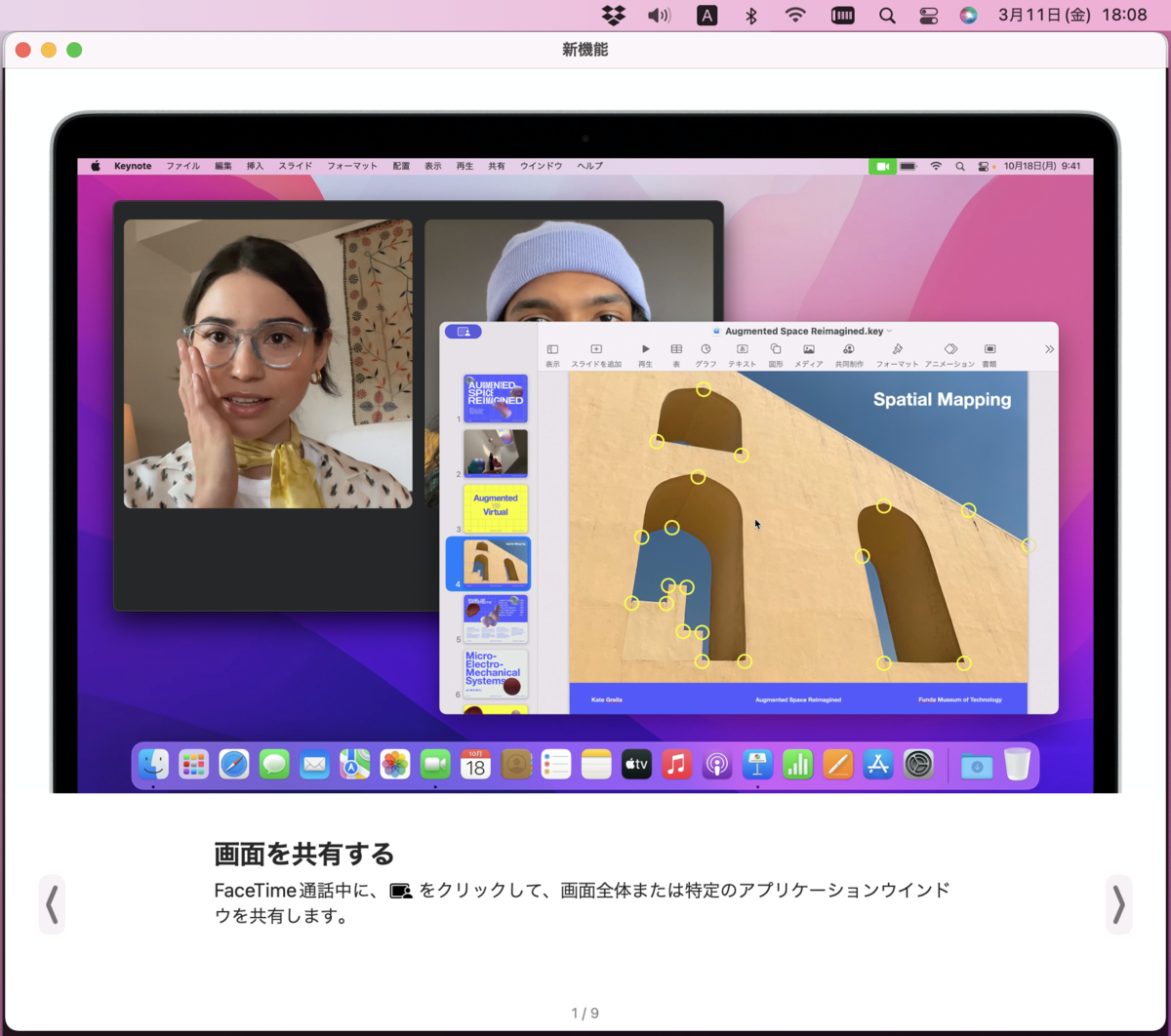Open the ウインドウ menu in Keynote
1171x1036 pixels.
point(542,166)
